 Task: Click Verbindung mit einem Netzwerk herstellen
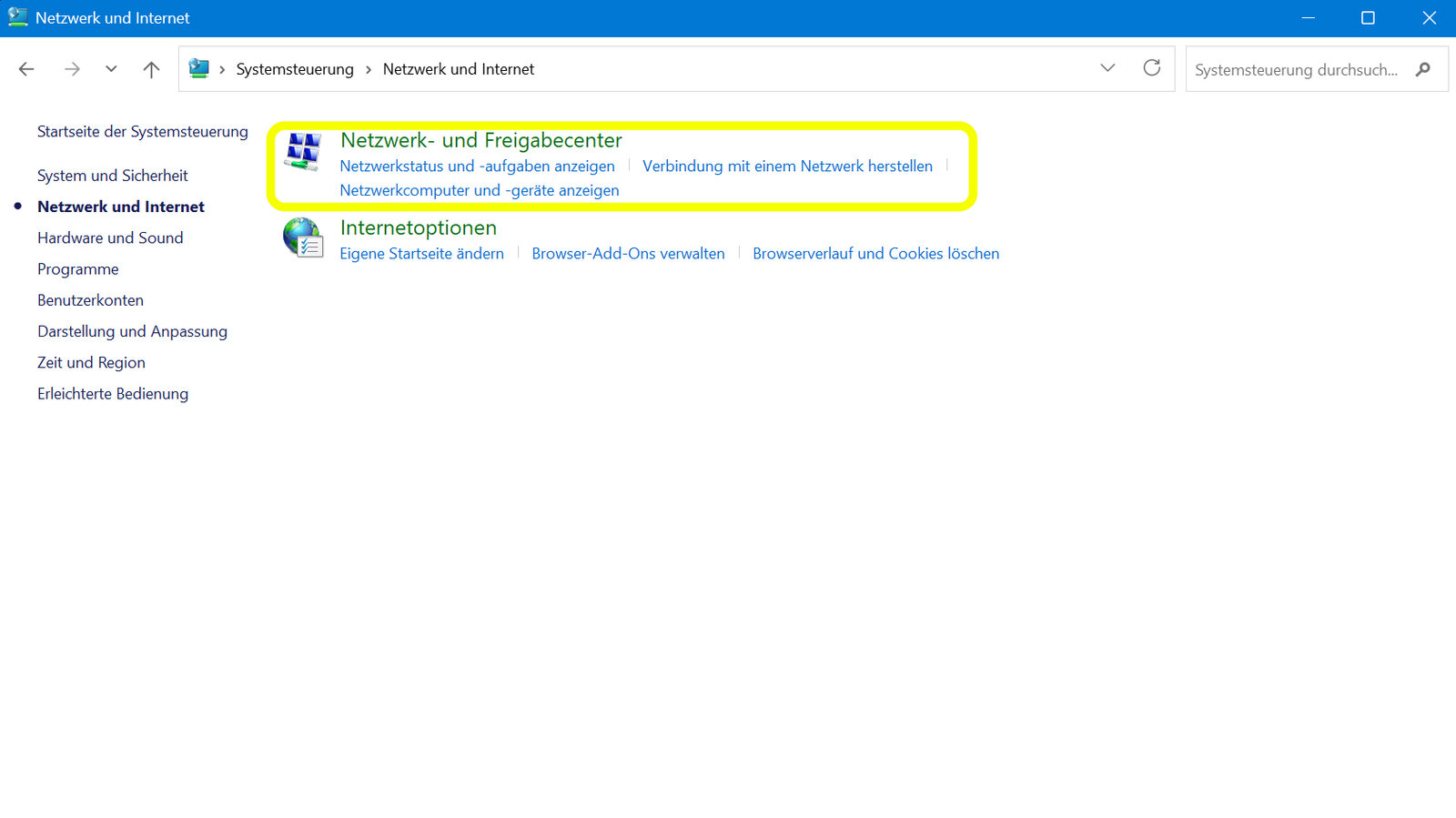click(787, 166)
